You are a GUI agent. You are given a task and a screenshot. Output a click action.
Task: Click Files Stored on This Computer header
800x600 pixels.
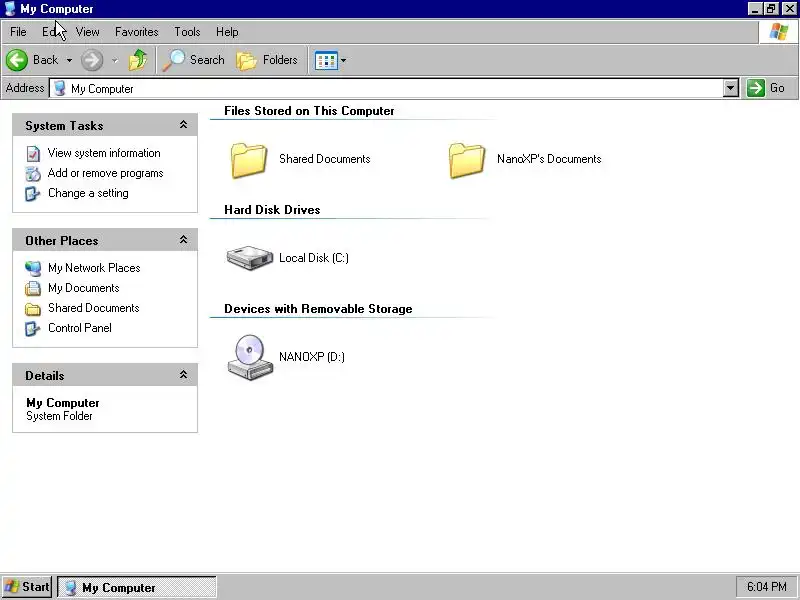[x=309, y=111]
